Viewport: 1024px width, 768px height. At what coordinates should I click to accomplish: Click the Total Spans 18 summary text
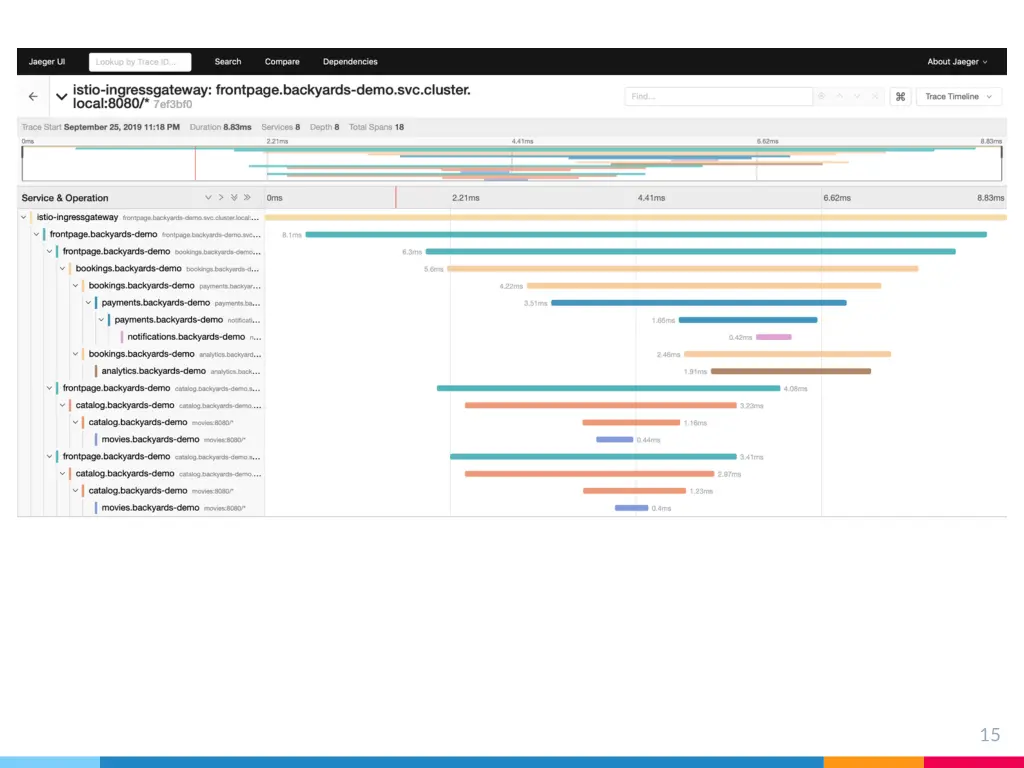(x=376, y=127)
